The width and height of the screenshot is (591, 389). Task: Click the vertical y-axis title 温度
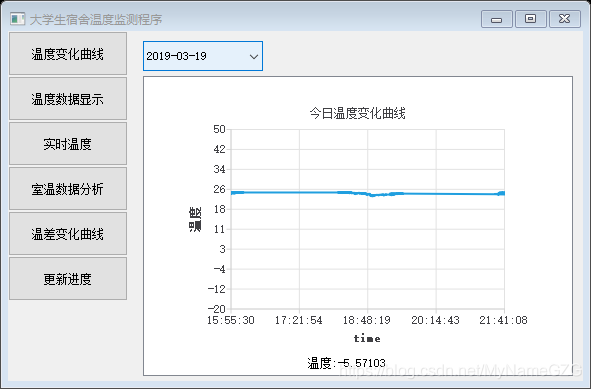click(195, 219)
